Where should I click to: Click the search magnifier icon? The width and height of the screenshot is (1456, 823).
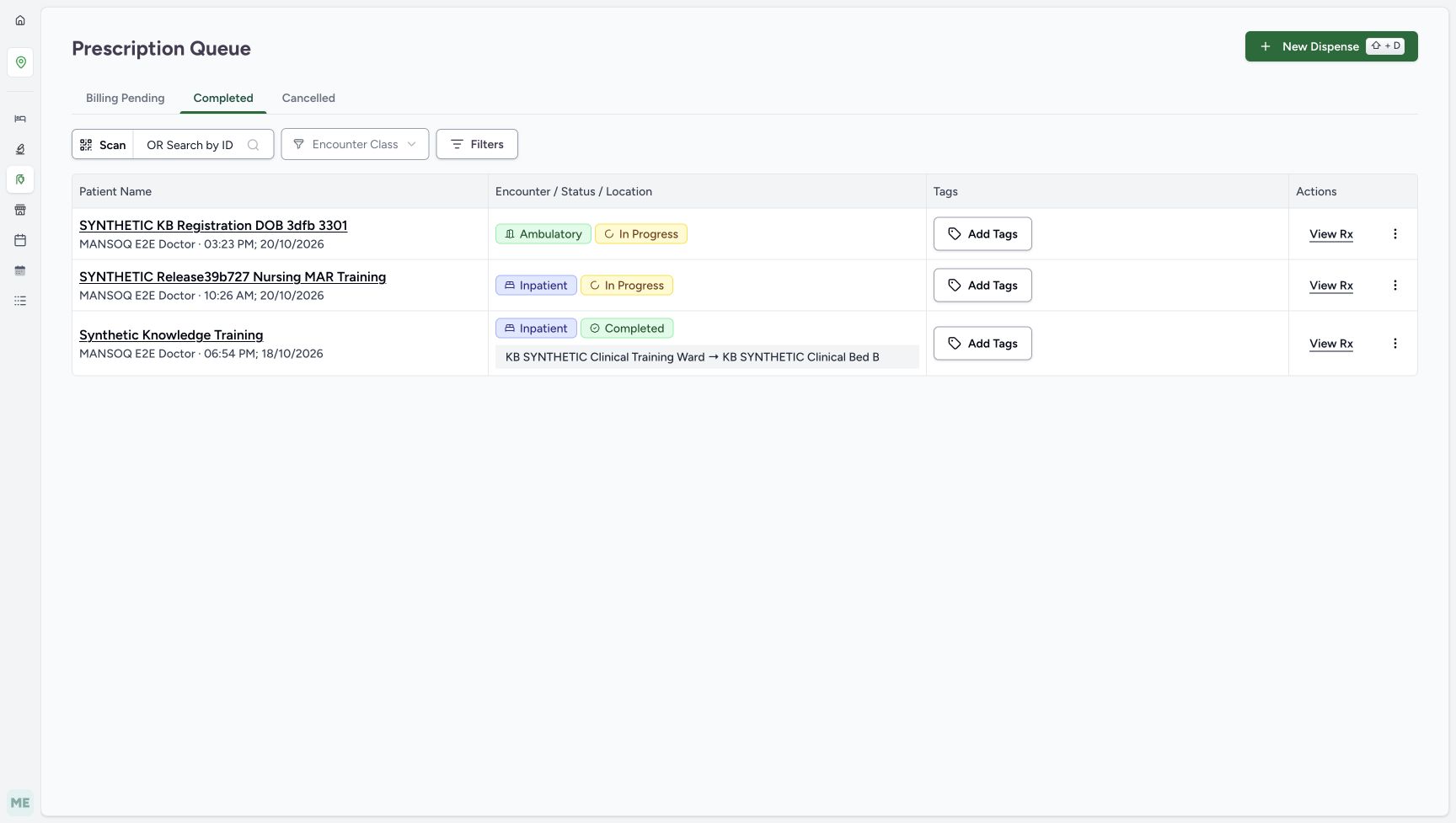[253, 145]
